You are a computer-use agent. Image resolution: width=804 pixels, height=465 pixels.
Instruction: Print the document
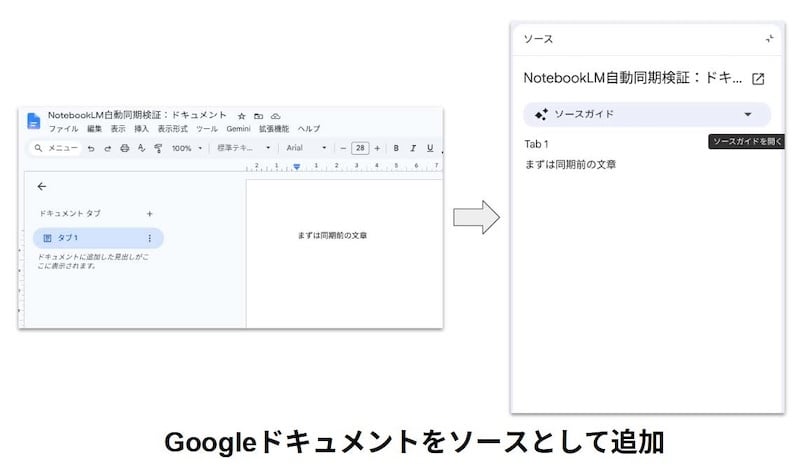pyautogui.click(x=125, y=148)
